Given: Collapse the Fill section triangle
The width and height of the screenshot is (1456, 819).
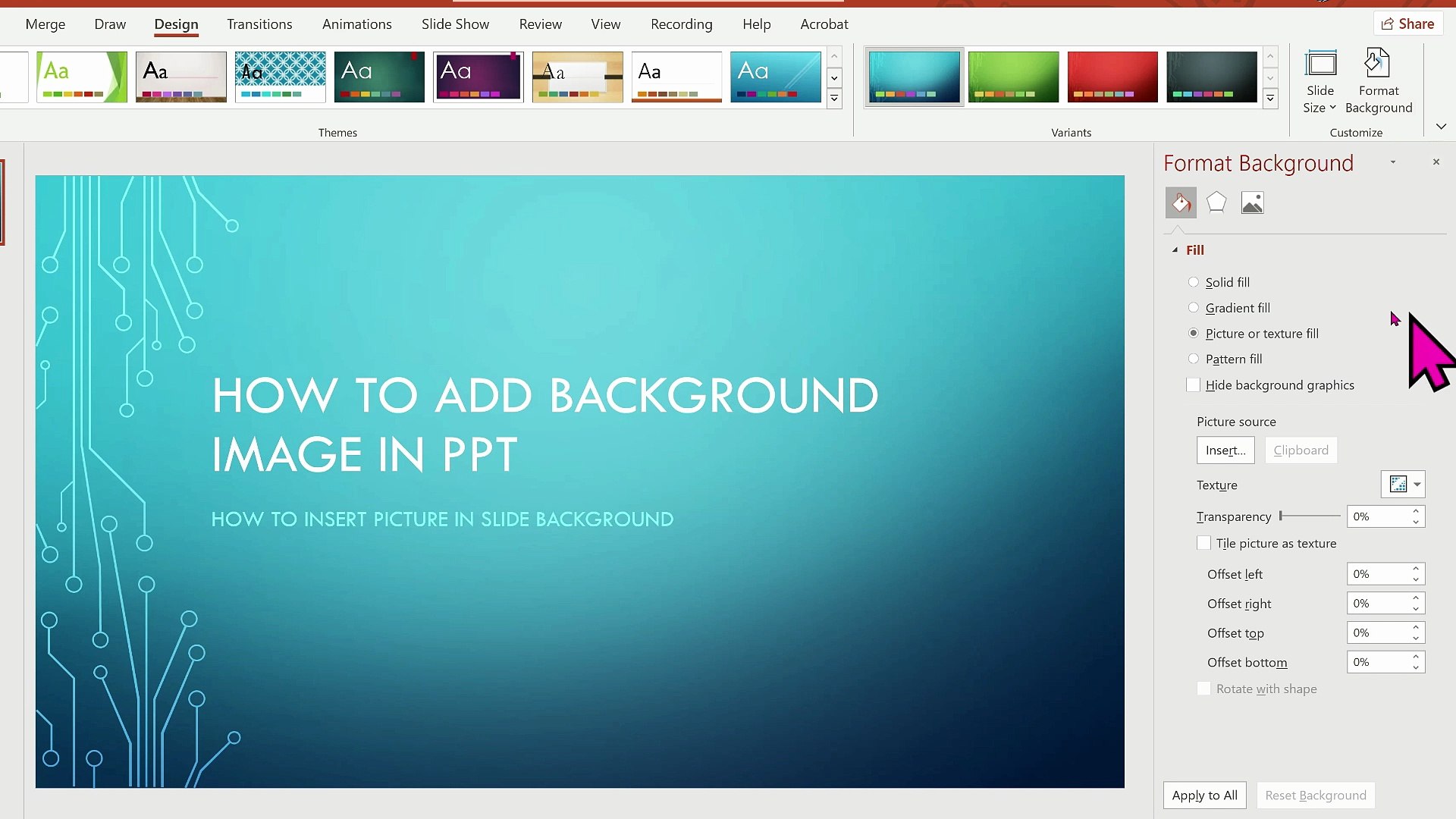Looking at the screenshot, I should 1175,250.
